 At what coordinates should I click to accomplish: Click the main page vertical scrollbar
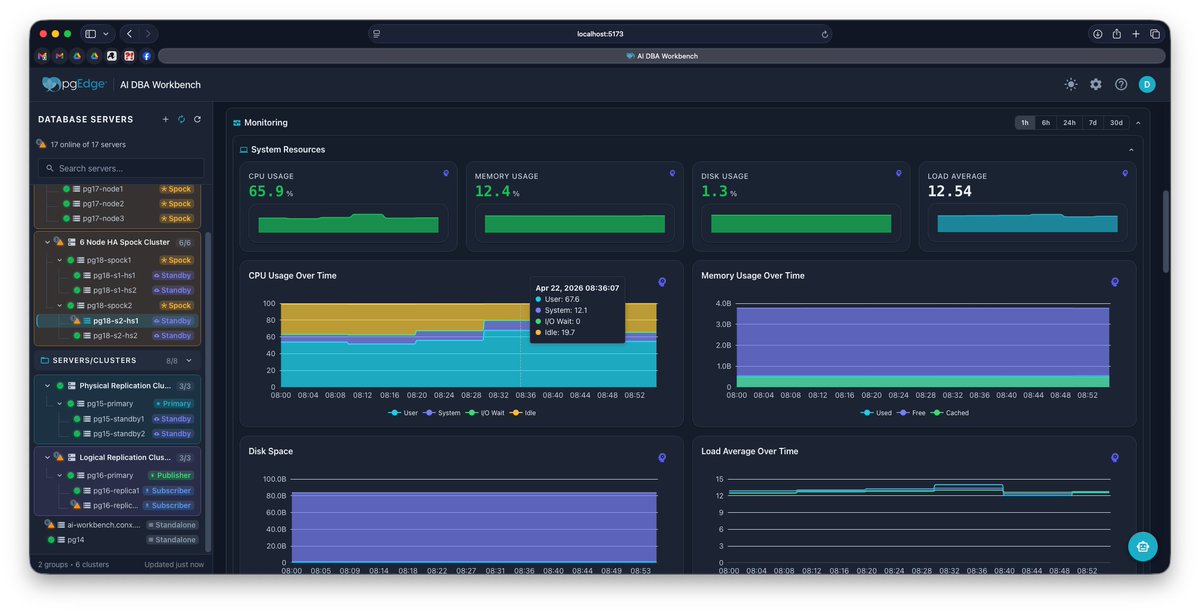click(x=1164, y=232)
